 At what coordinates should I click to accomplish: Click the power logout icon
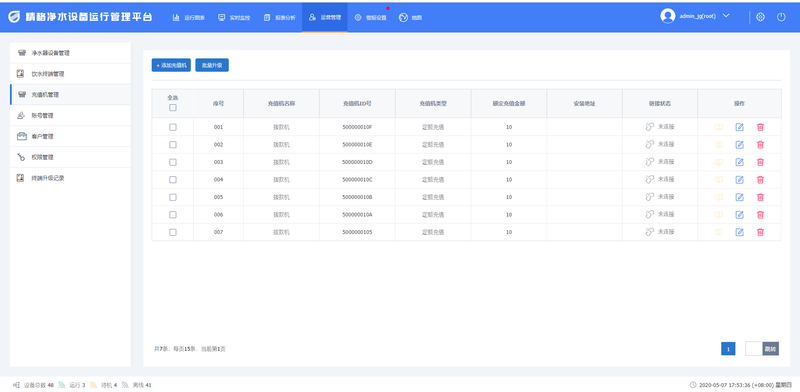pos(781,17)
